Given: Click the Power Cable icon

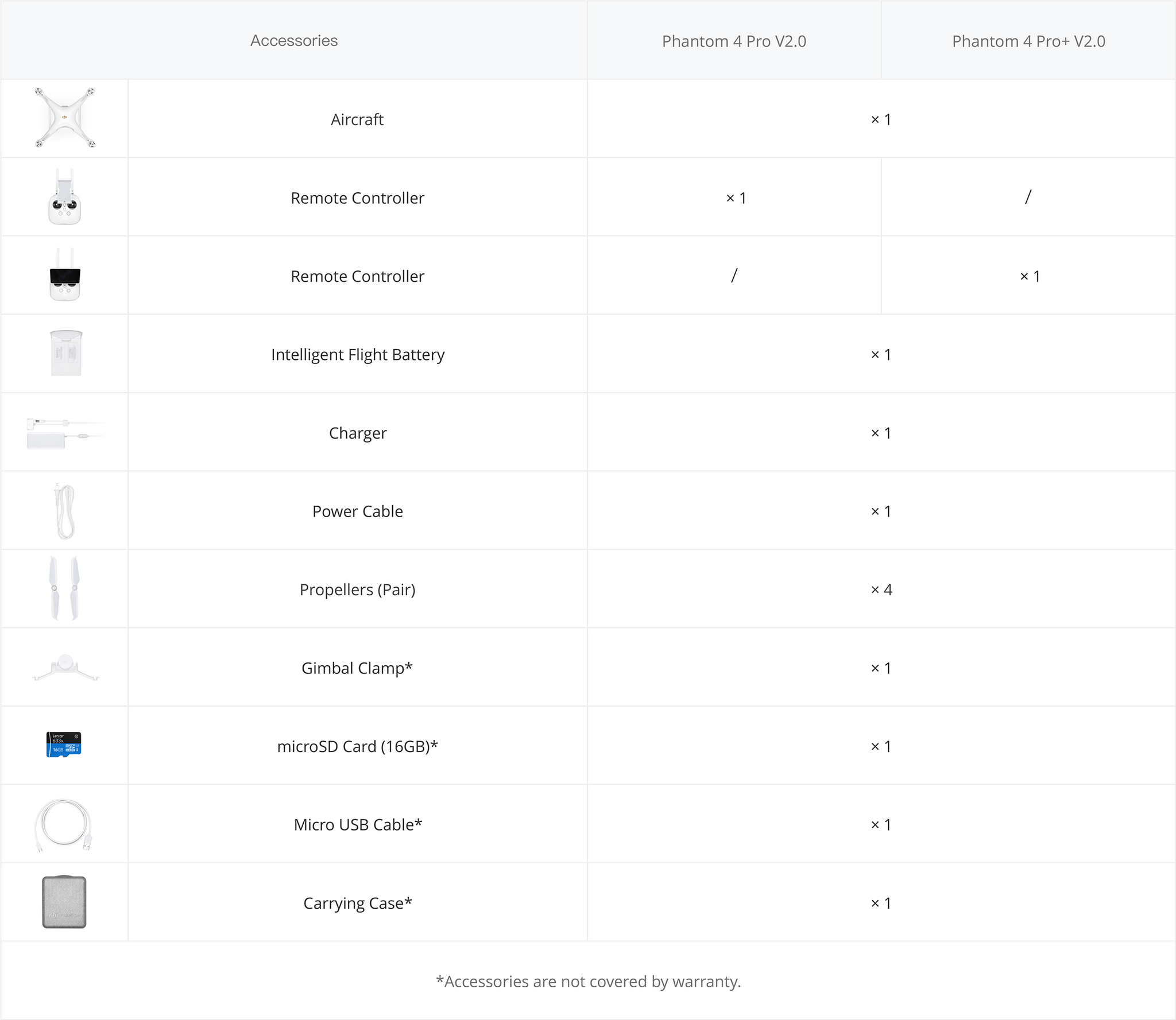Looking at the screenshot, I should pyautogui.click(x=65, y=512).
